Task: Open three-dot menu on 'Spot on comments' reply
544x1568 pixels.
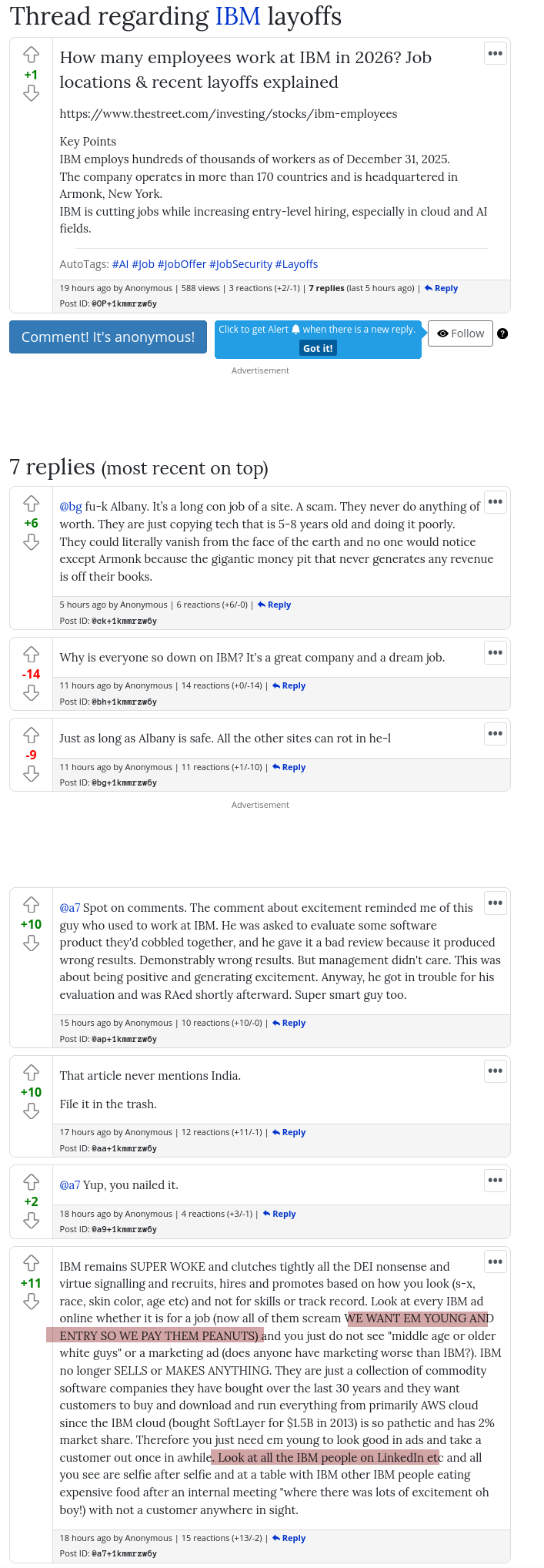Action: pos(496,903)
